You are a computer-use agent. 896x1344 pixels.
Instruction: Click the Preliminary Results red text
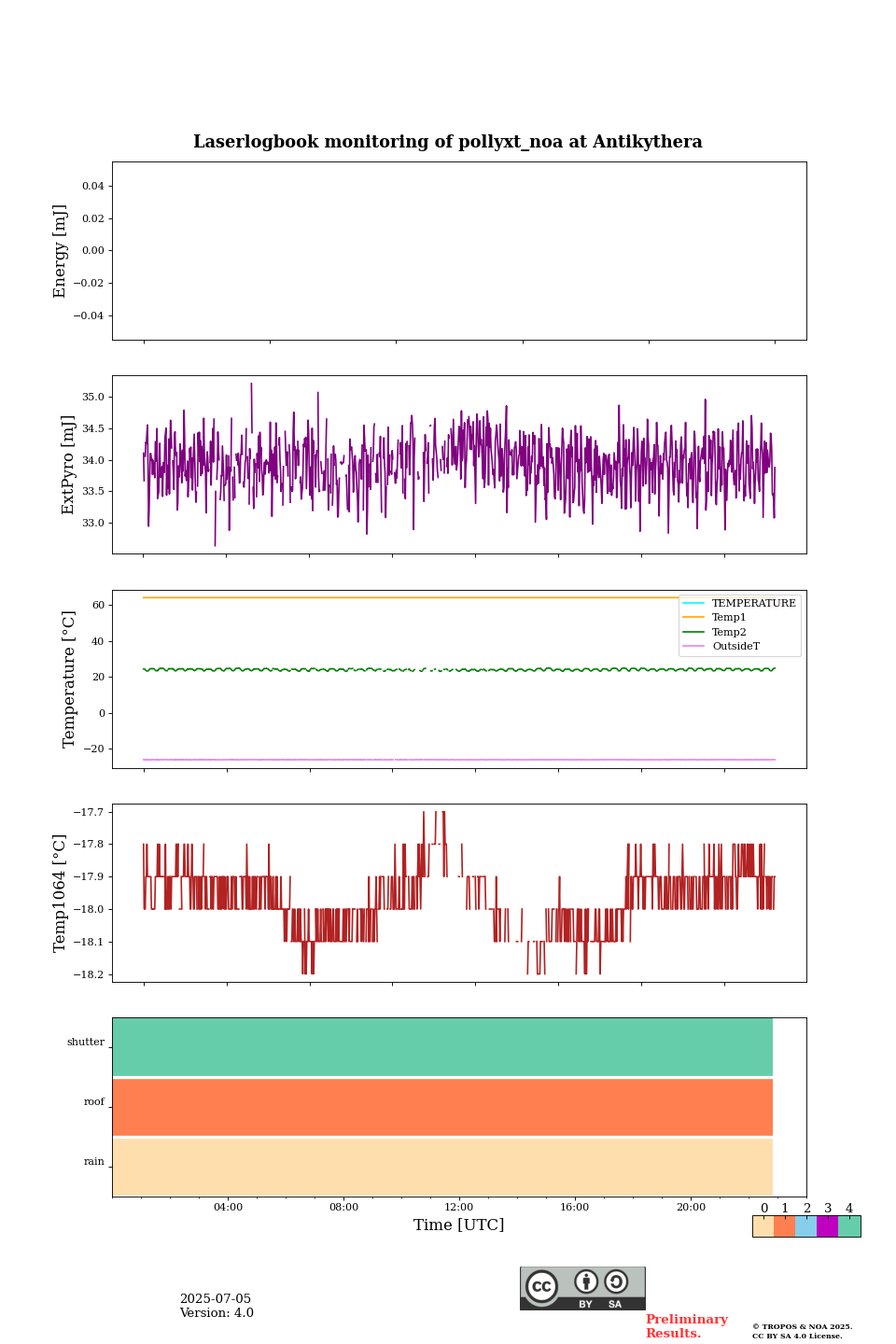click(x=687, y=1326)
